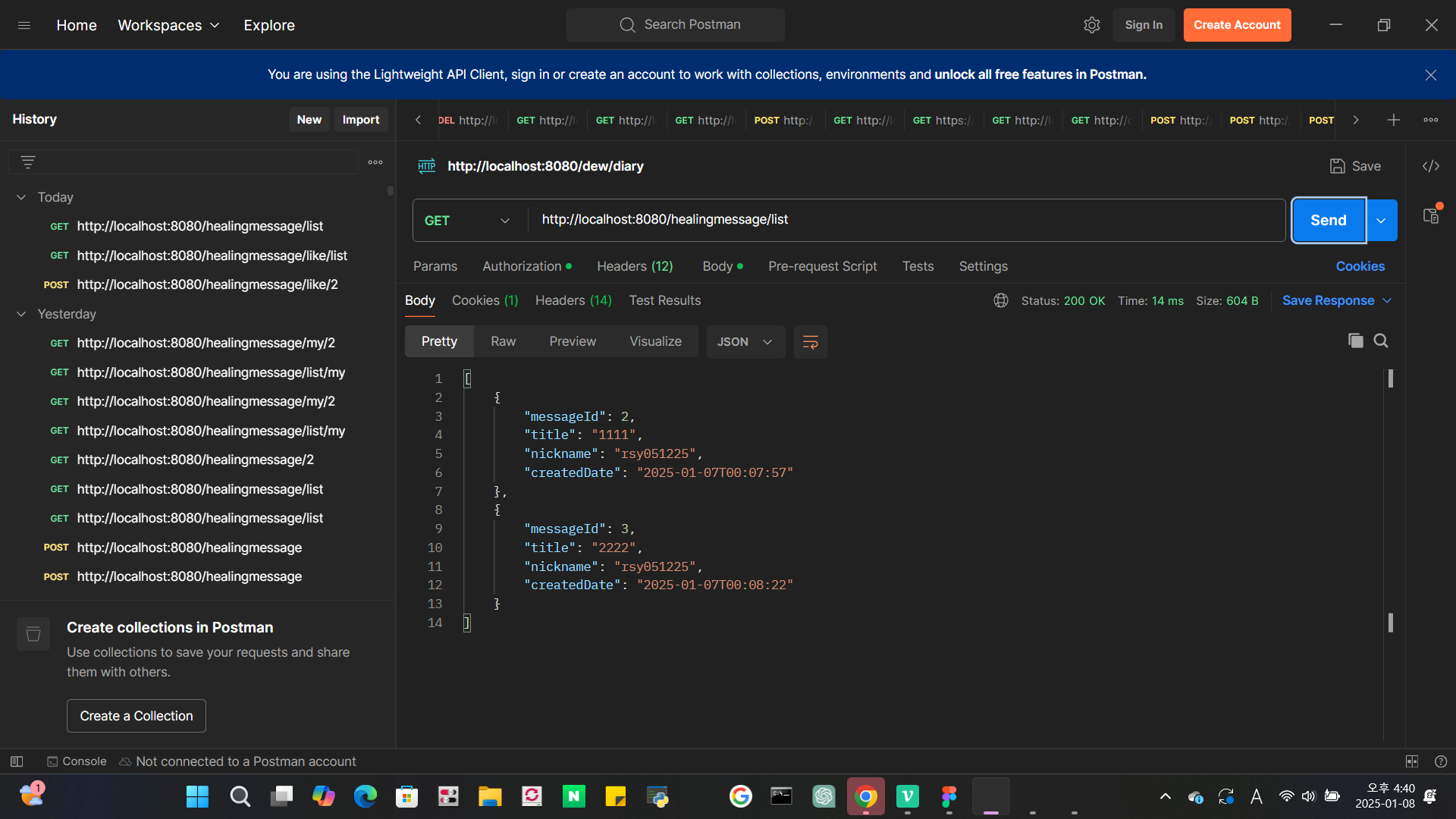Open the Console in status bar
Image resolution: width=1456 pixels, height=819 pixels.
[77, 761]
